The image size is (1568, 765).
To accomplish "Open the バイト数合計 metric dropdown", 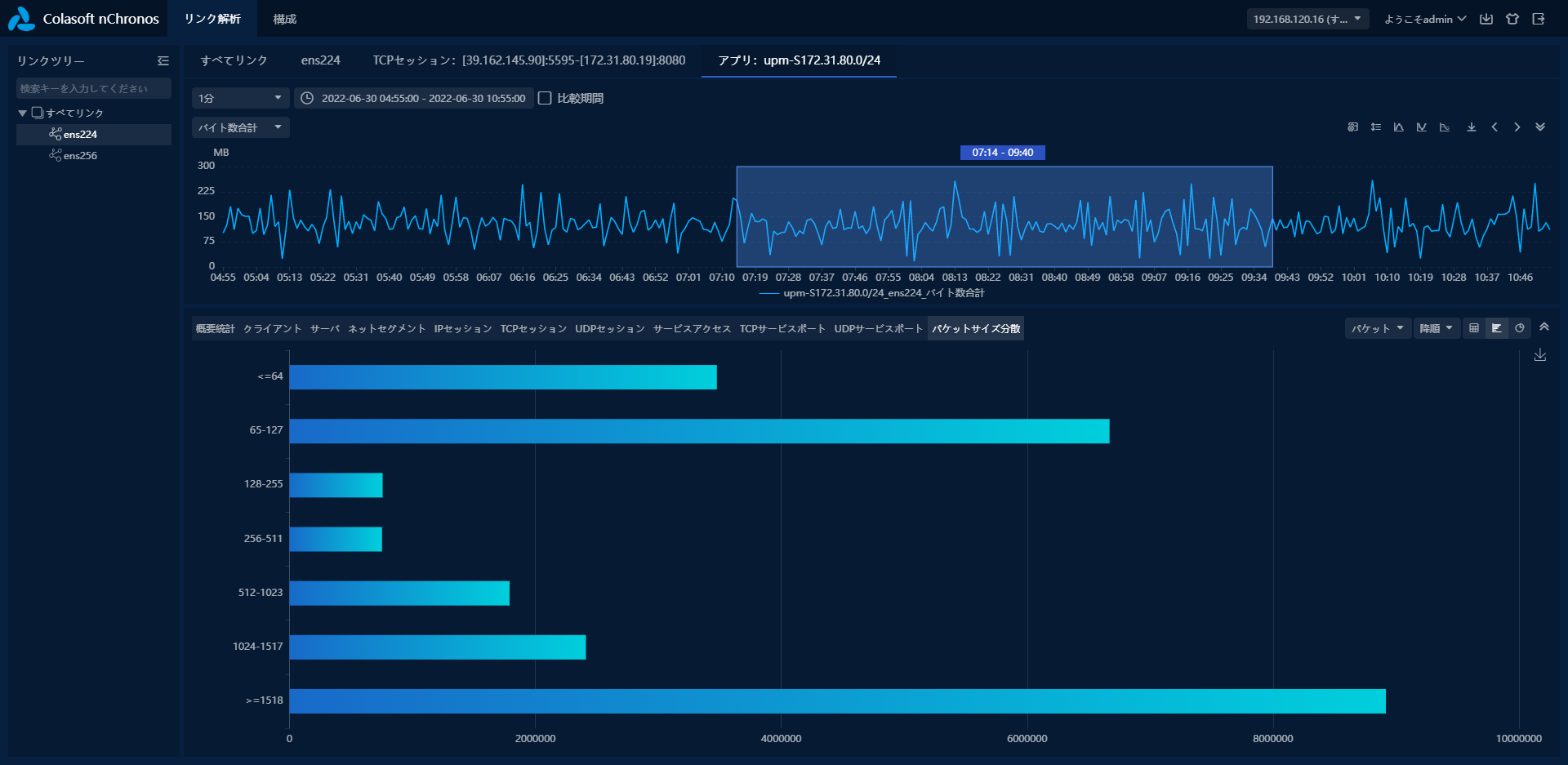I will click(x=240, y=127).
